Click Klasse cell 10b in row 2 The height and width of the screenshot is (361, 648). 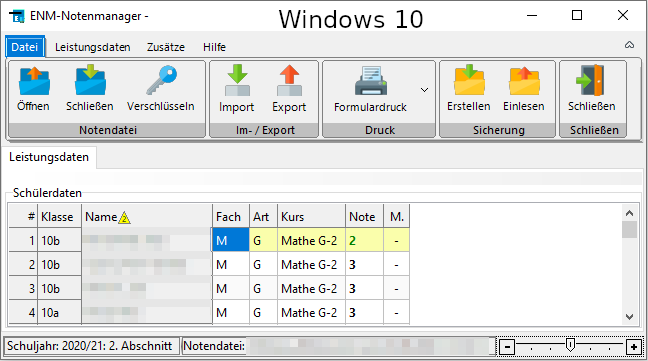point(60,264)
